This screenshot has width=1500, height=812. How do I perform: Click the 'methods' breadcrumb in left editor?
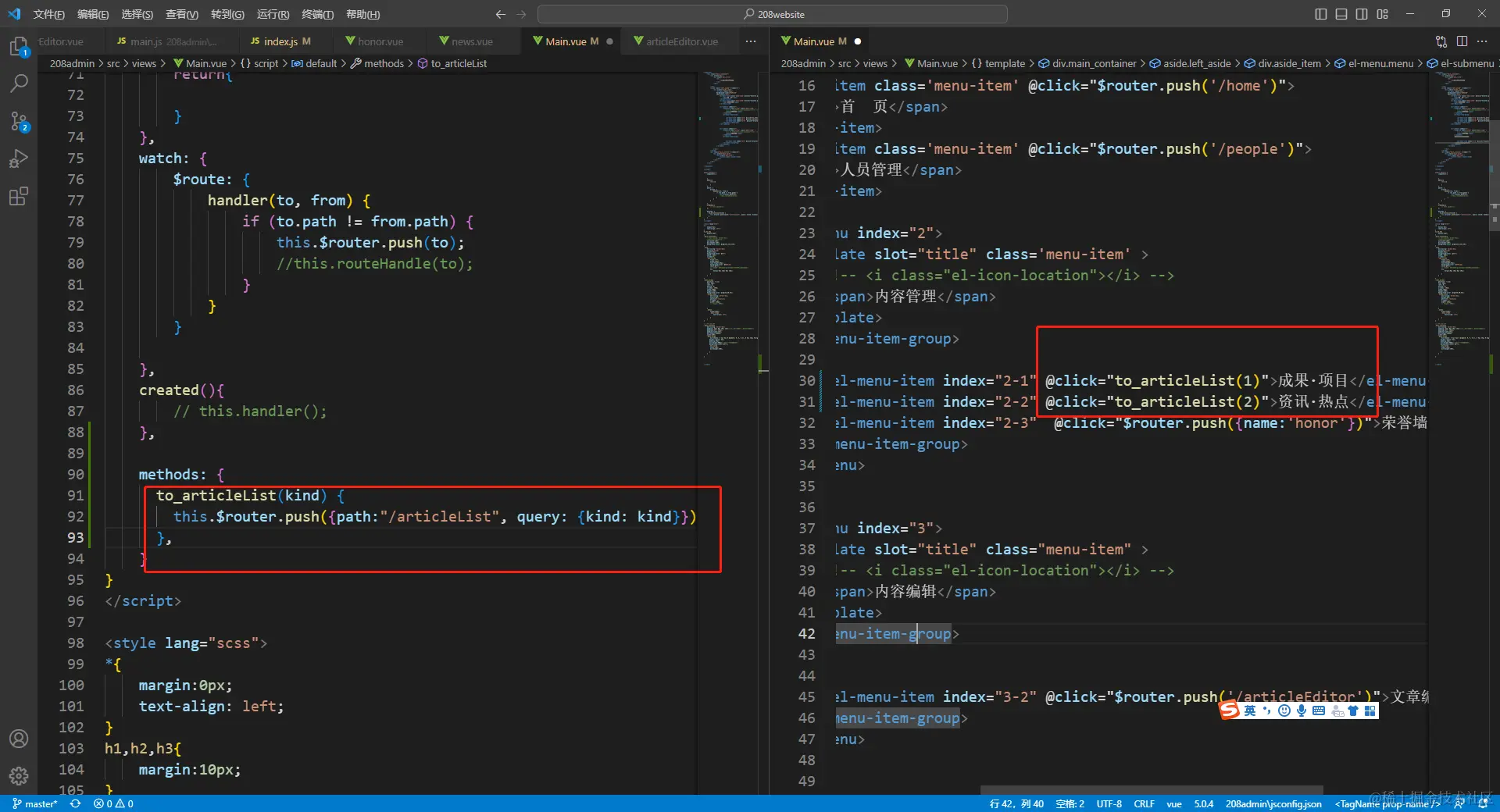[x=384, y=63]
